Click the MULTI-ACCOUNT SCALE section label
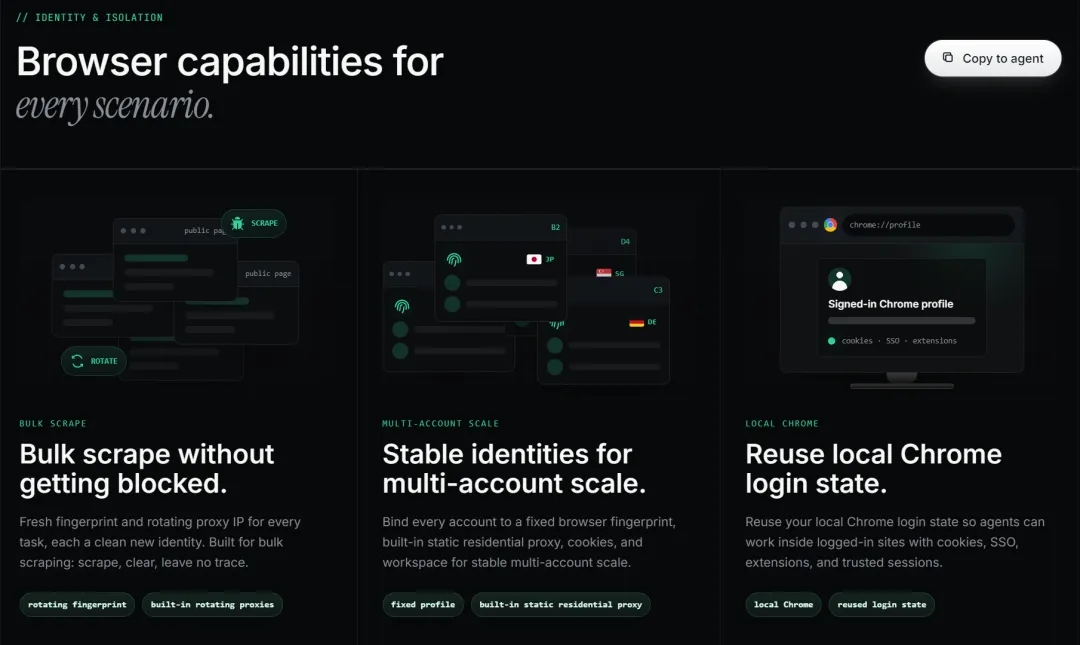This screenshot has height=645, width=1080. pos(441,423)
